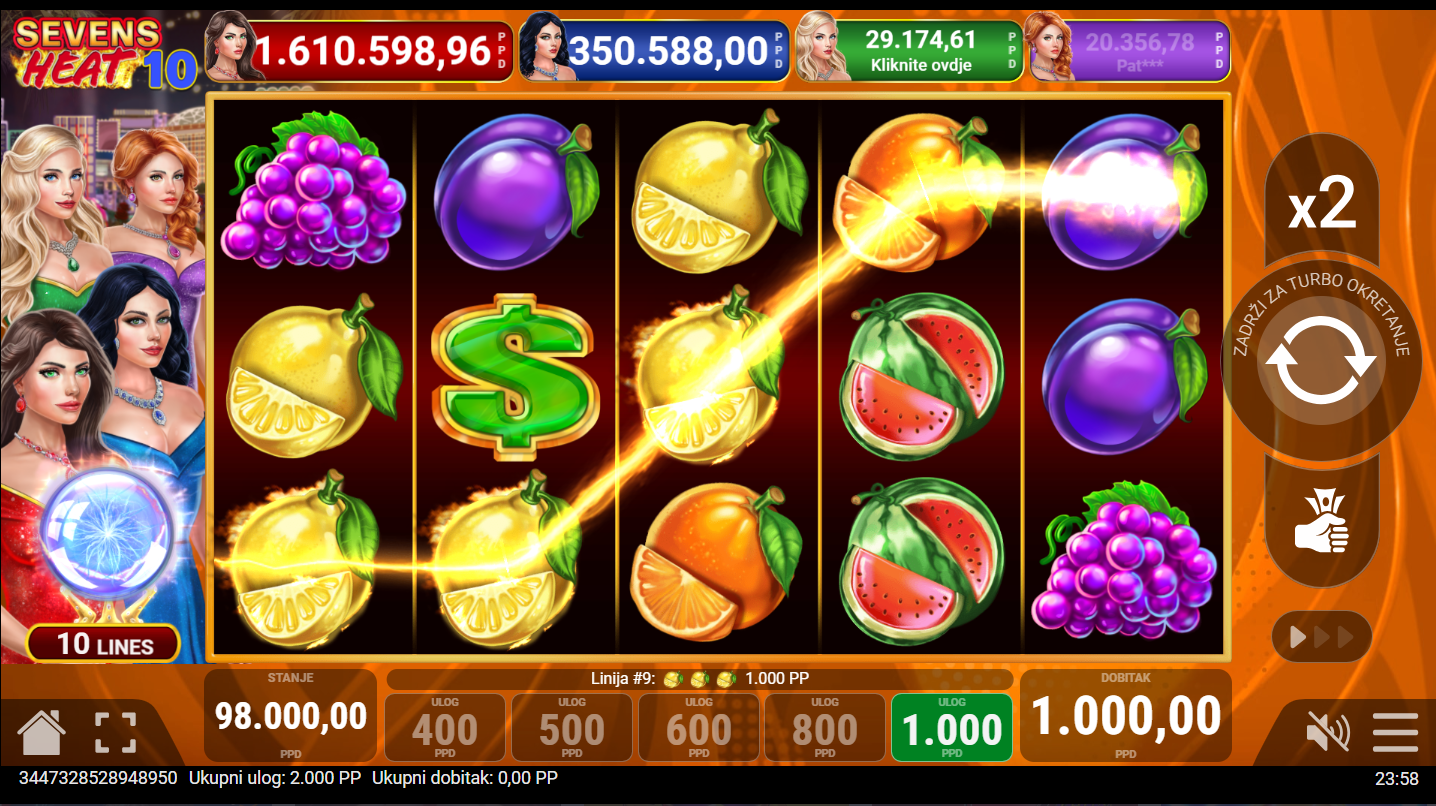Open the hamburger menu
The height and width of the screenshot is (806, 1436).
(x=1395, y=732)
